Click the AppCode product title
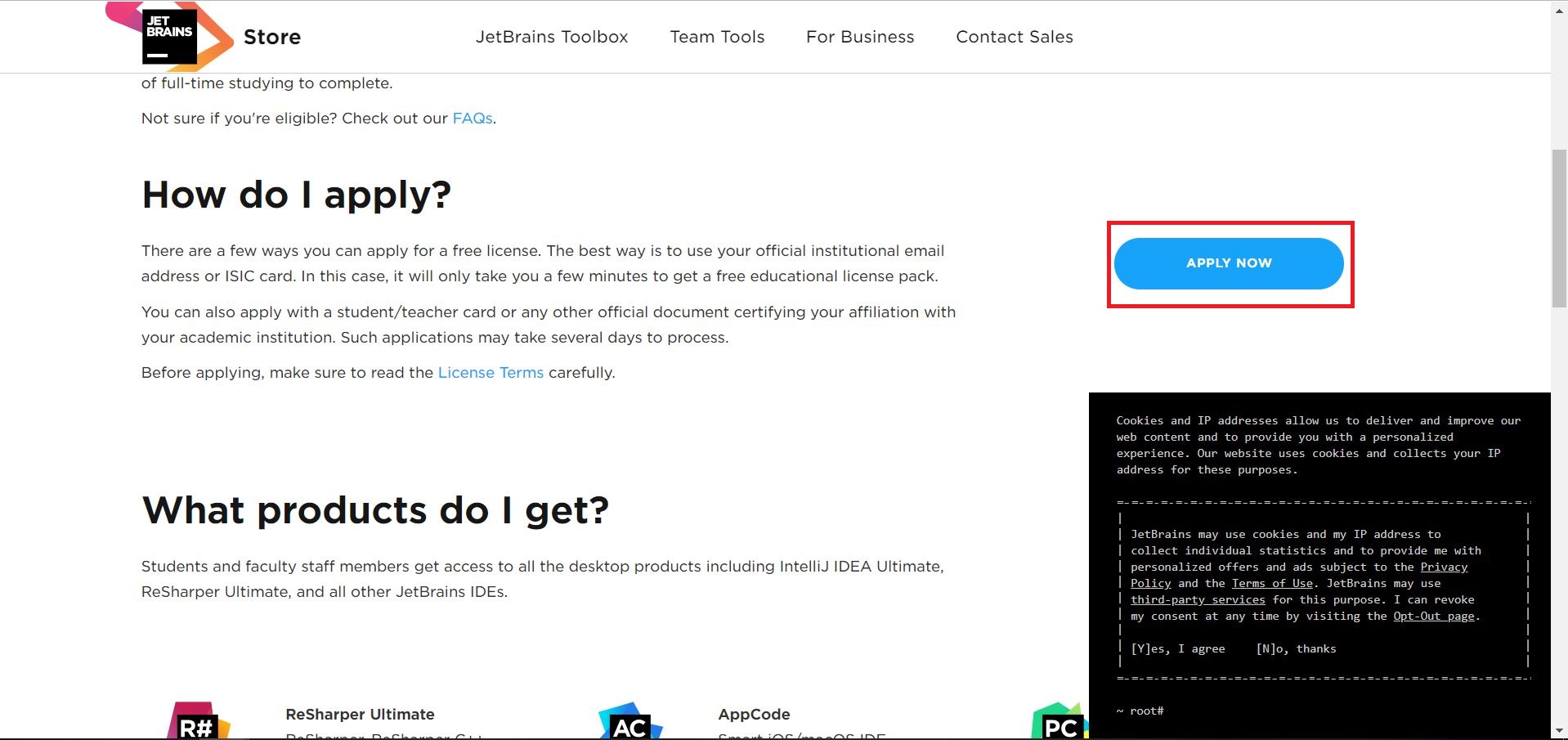Image resolution: width=1568 pixels, height=740 pixels. pos(754,714)
